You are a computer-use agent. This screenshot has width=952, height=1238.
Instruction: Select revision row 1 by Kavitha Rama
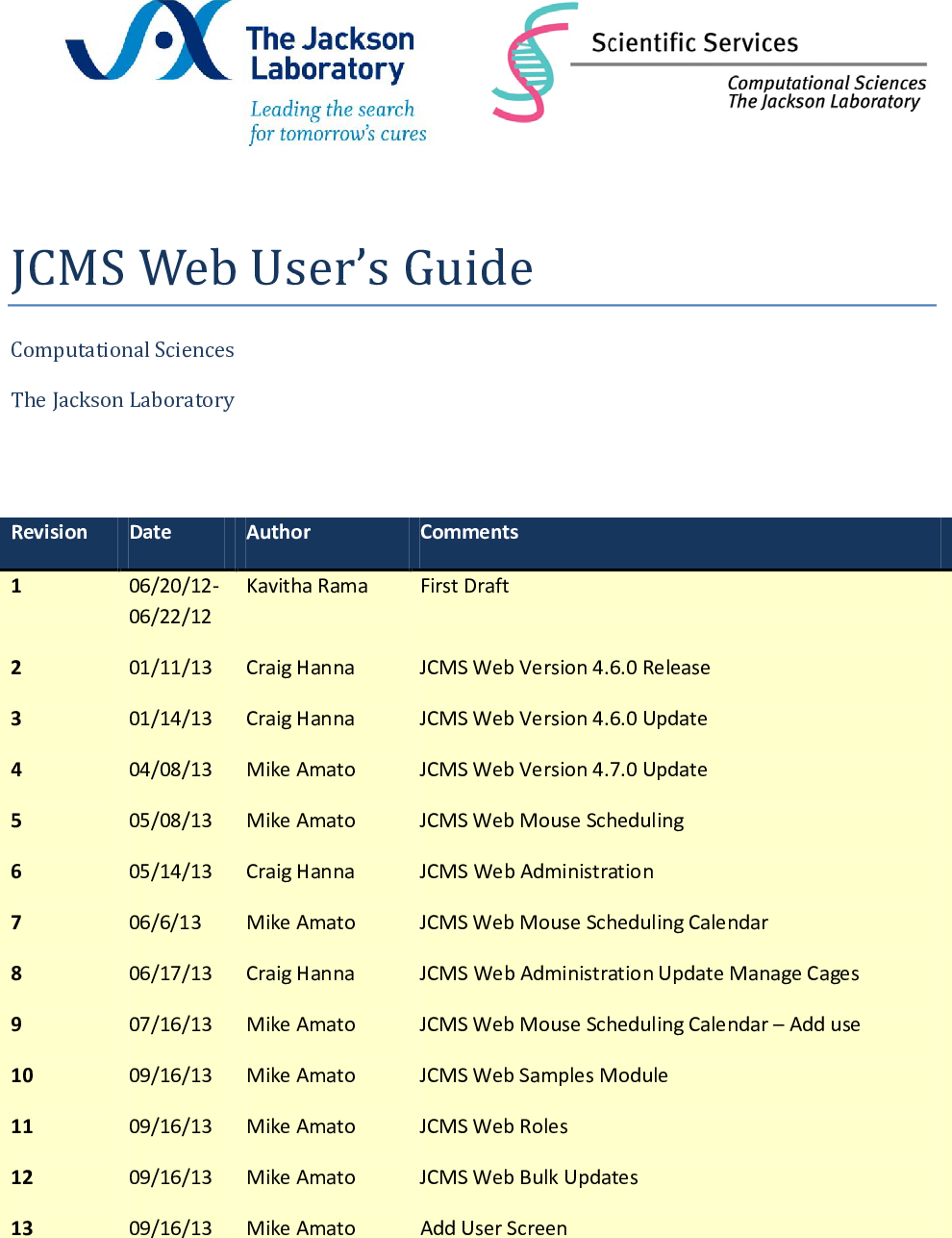pos(307,586)
